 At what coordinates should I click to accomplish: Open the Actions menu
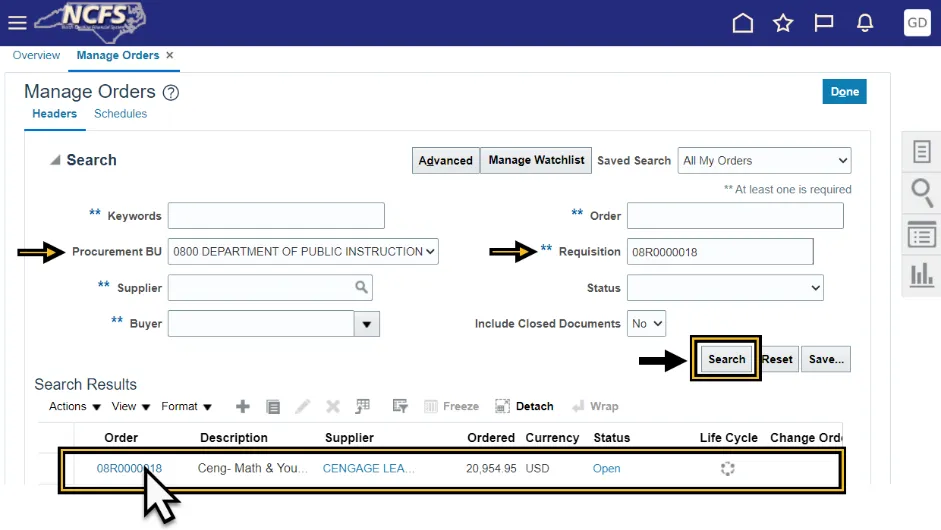tap(75, 407)
